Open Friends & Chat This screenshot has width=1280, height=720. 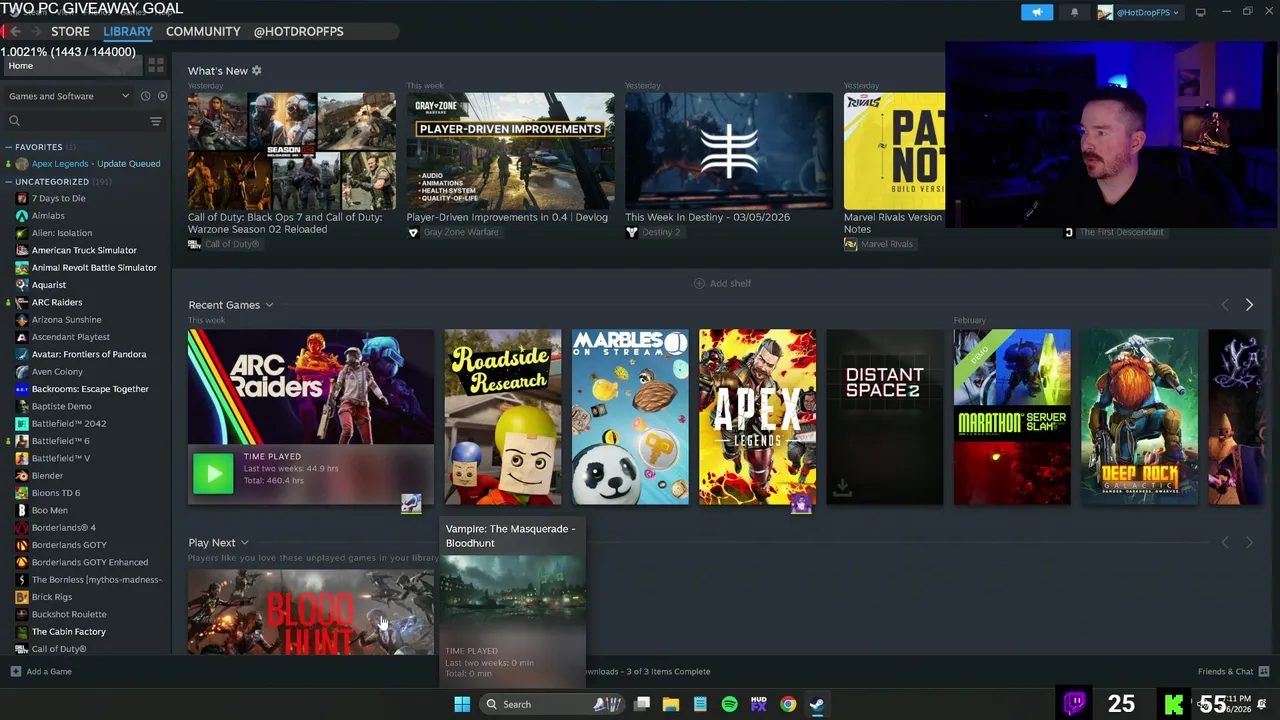1233,671
